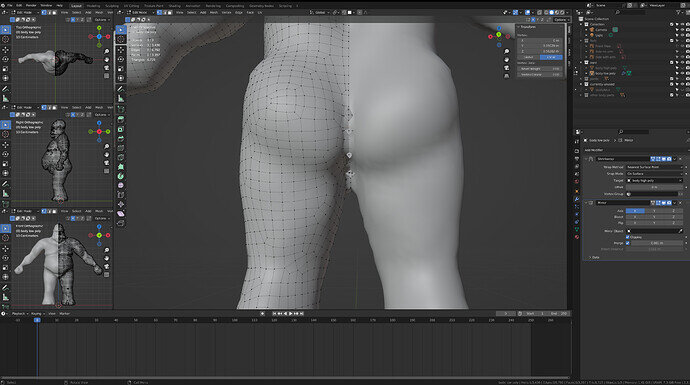Image resolution: width=690 pixels, height=385 pixels.
Task: Switch to the Shading workspace tab
Action: pyautogui.click(x=175, y=6)
